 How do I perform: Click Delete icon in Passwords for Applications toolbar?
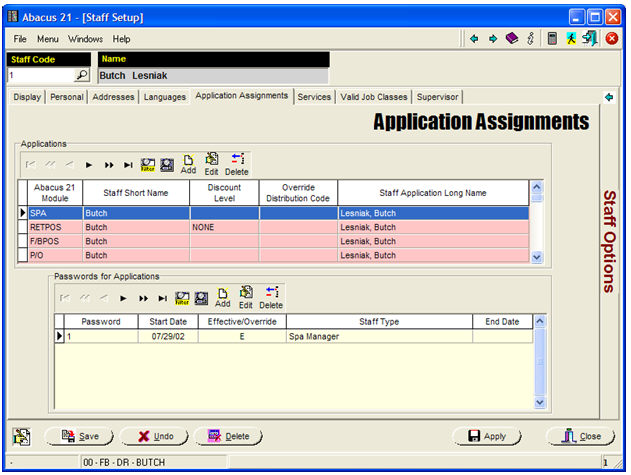[271, 297]
